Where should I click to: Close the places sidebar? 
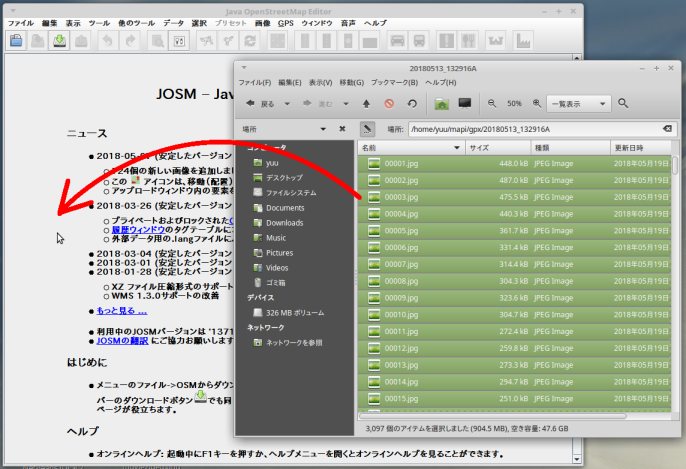pos(342,129)
